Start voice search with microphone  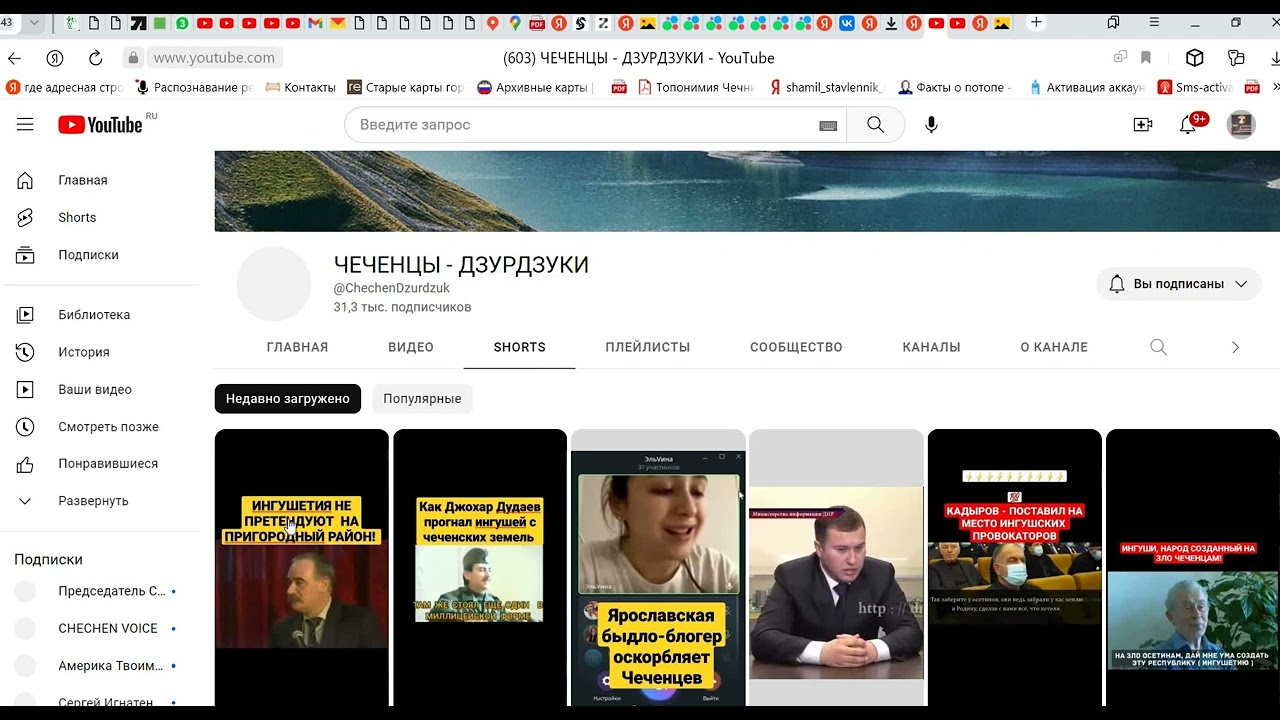coord(931,125)
